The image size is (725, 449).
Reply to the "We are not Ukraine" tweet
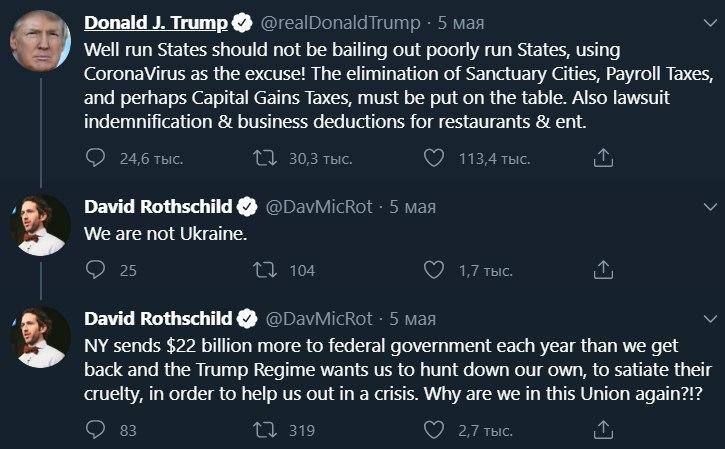(x=96, y=270)
